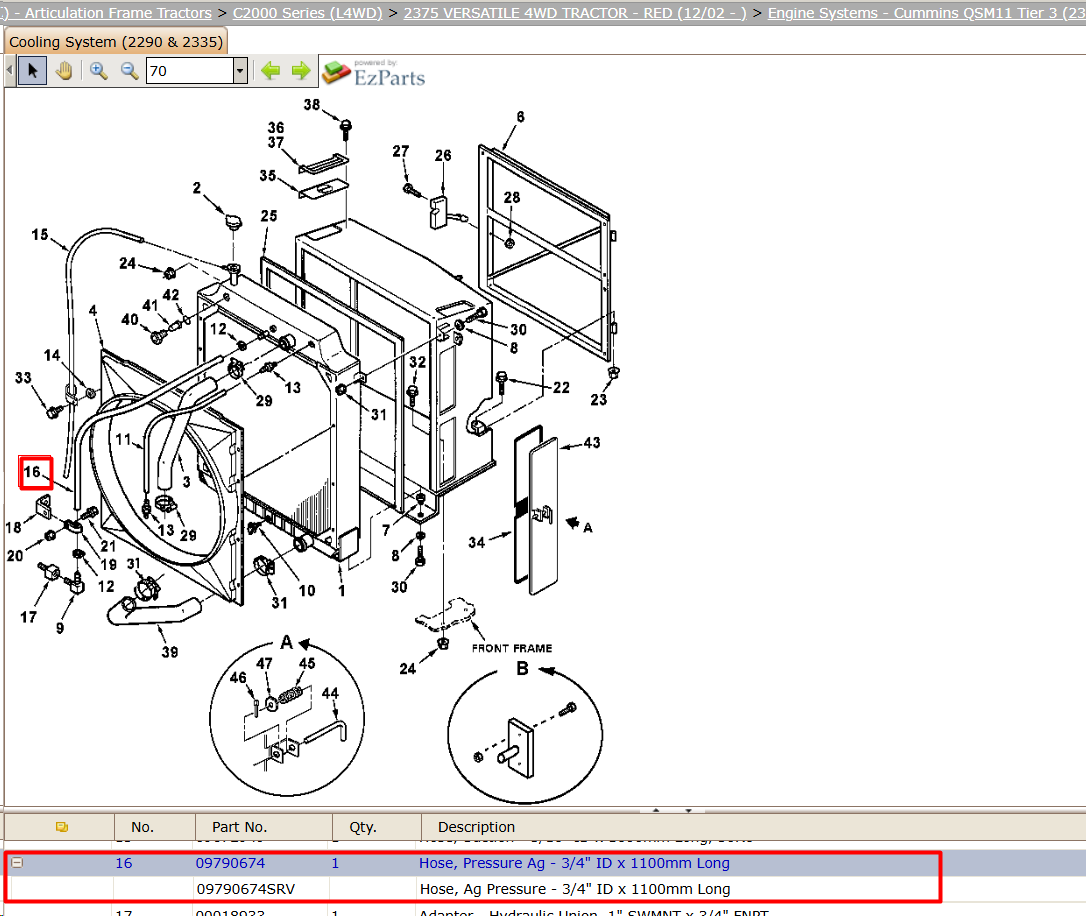This screenshot has height=916, width=1086.
Task: Collapse the row 16 expander box
Action: [x=17, y=863]
